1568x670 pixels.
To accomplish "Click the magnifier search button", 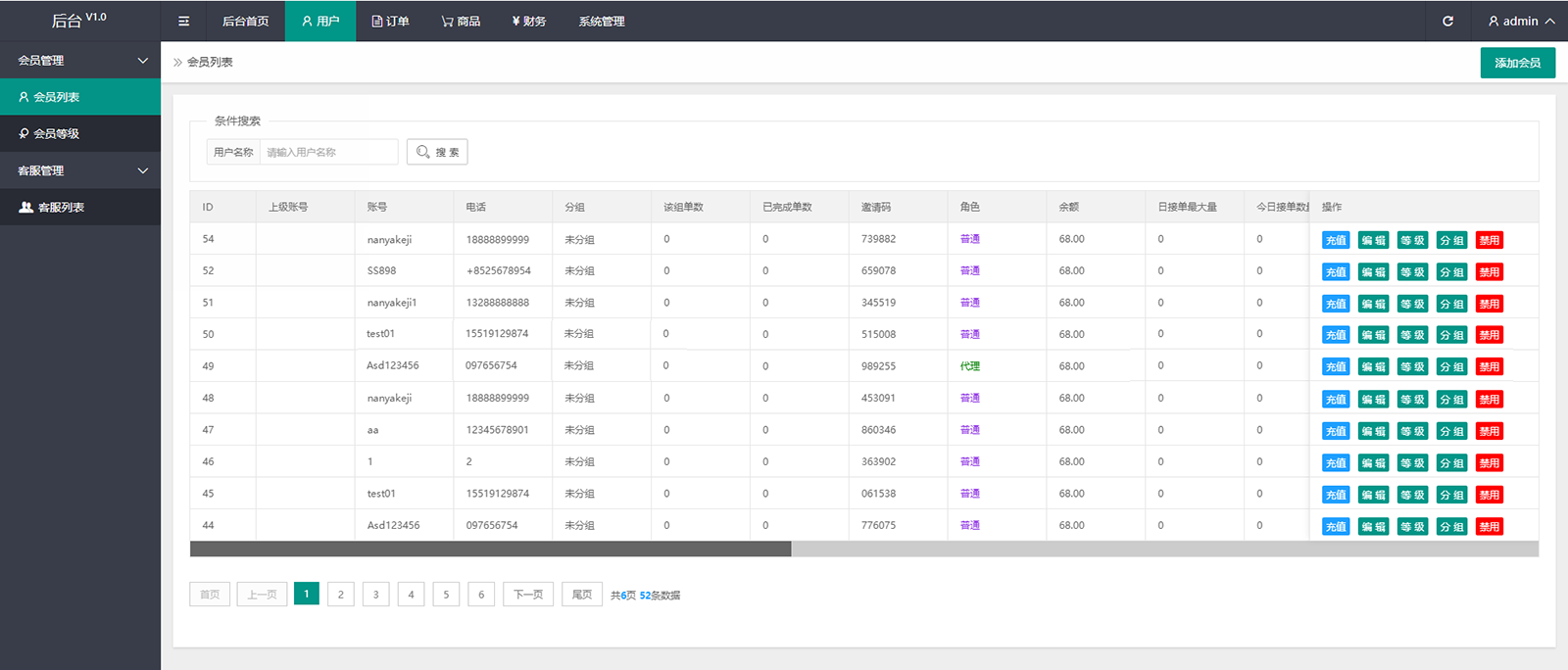I will [437, 152].
